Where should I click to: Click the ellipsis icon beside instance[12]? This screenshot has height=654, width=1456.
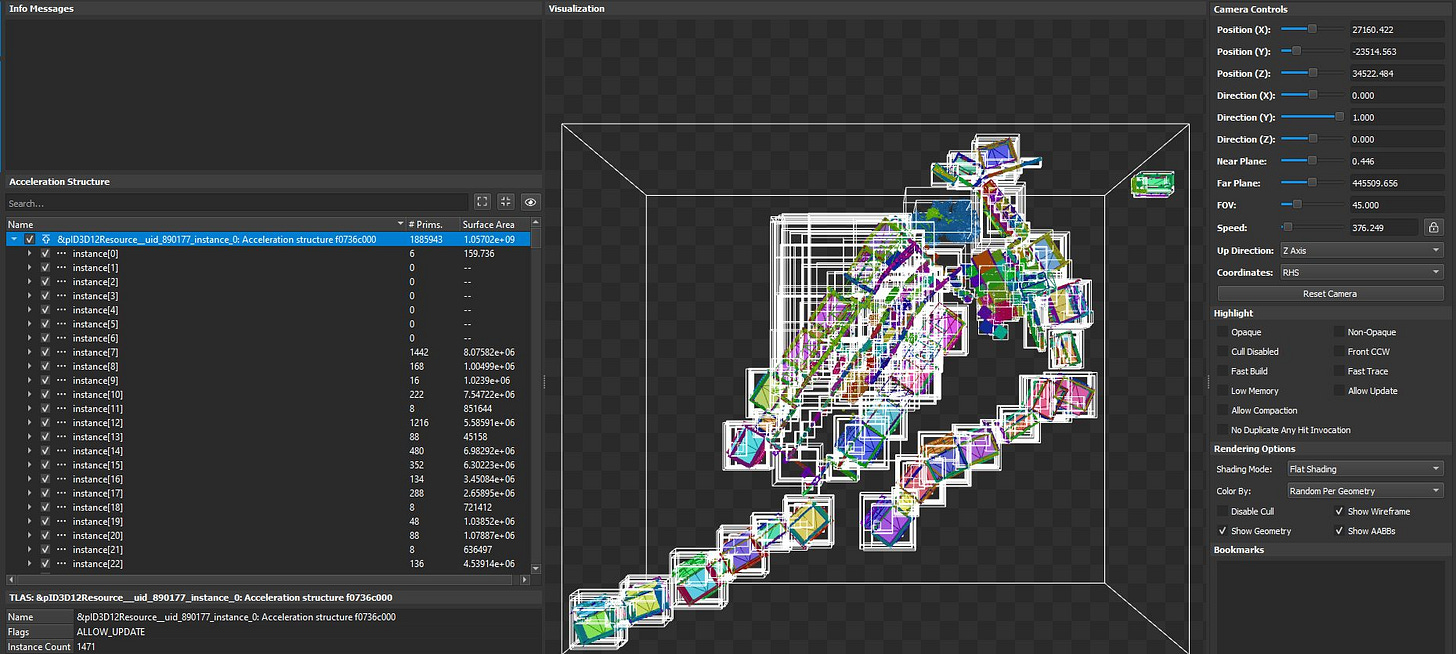coord(61,423)
